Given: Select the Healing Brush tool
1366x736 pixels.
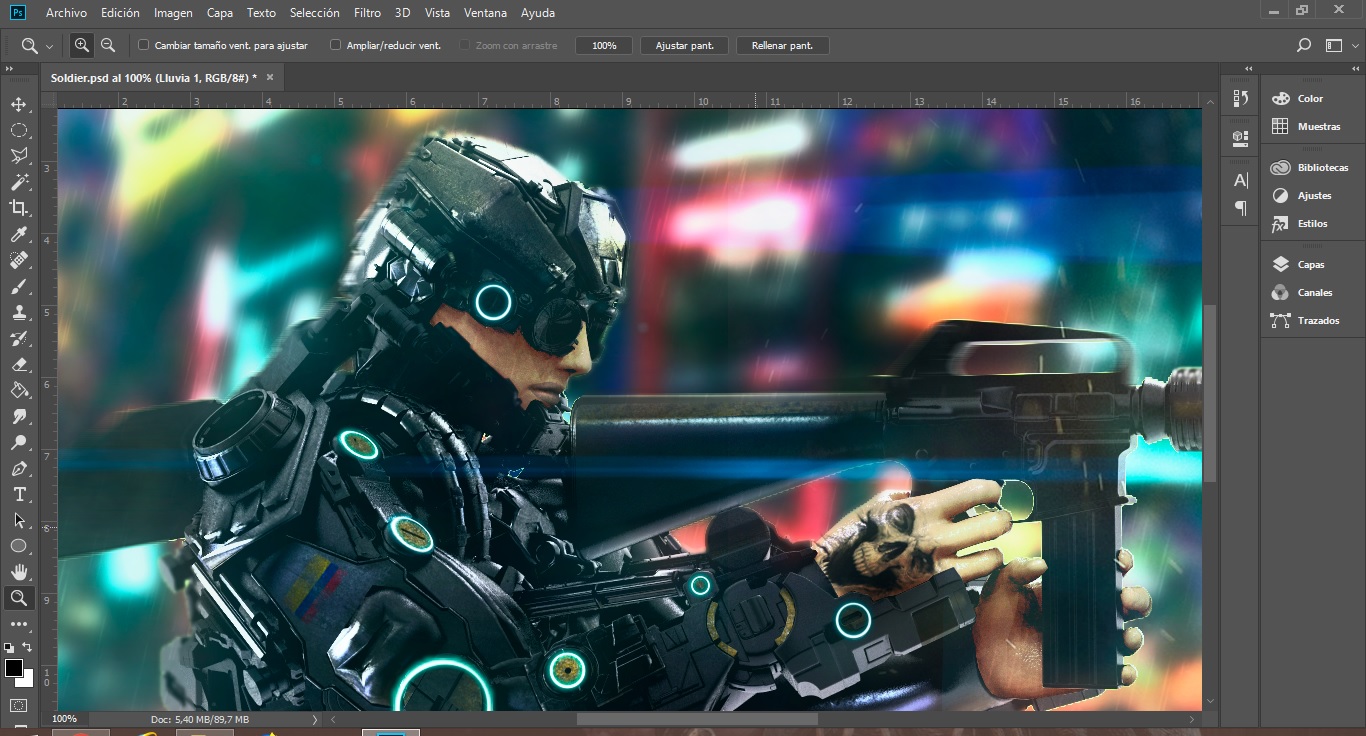Looking at the screenshot, I should (x=19, y=260).
